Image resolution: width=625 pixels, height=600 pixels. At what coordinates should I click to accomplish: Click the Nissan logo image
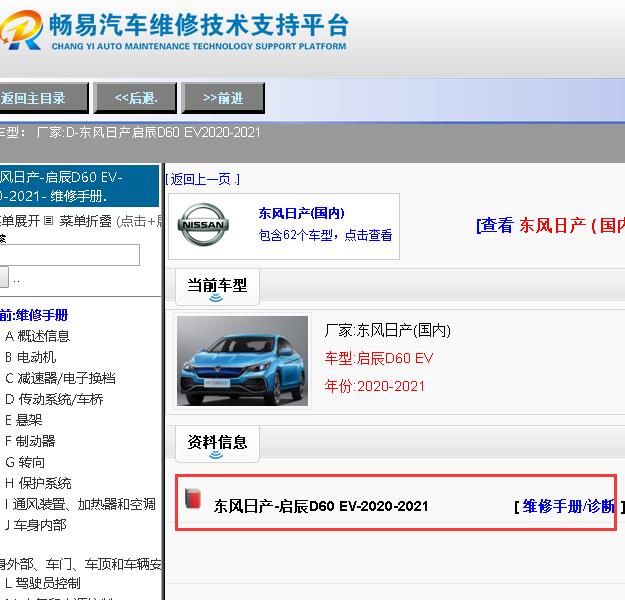click(203, 224)
